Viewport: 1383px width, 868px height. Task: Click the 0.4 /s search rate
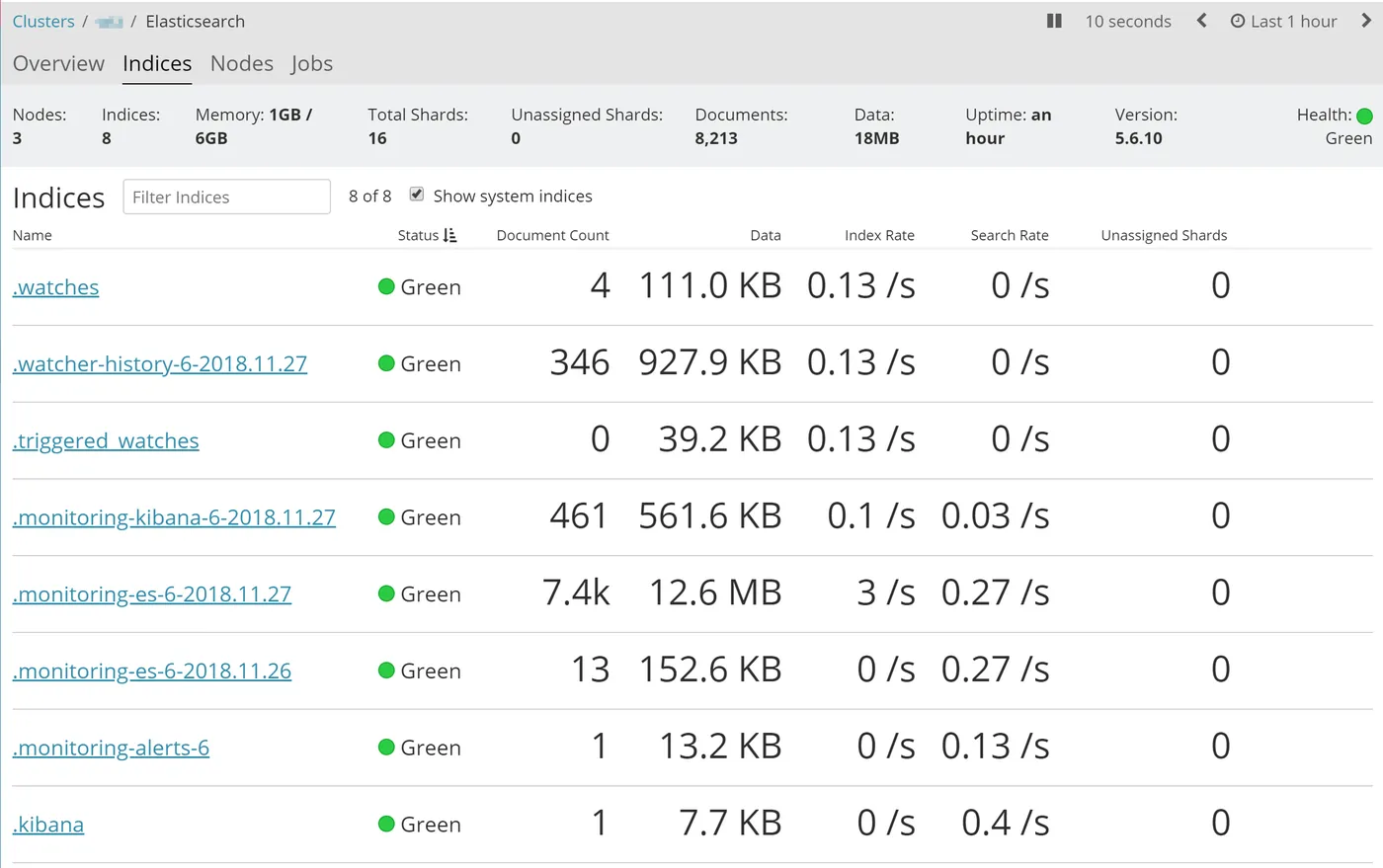tap(1006, 823)
